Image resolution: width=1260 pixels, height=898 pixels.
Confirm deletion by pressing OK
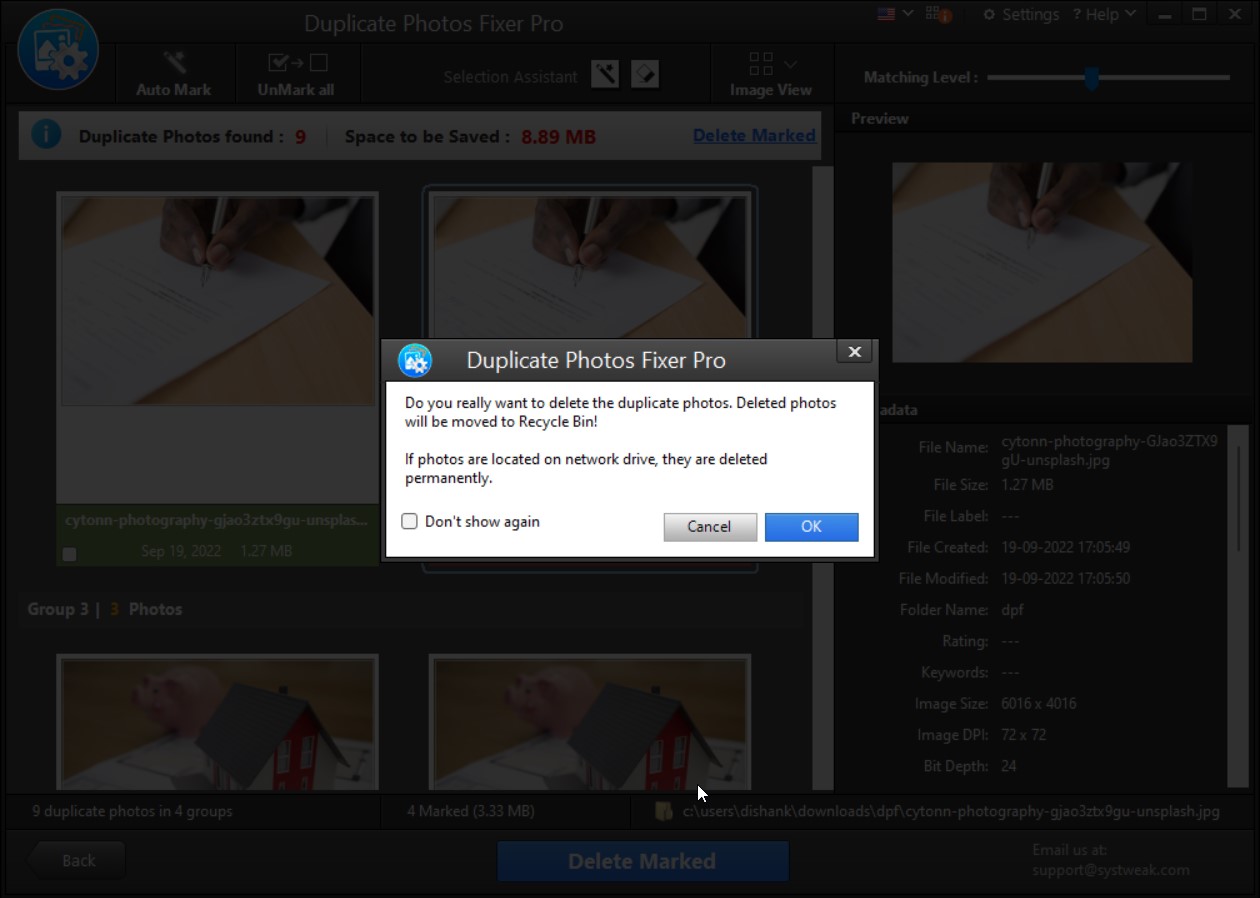coord(811,527)
